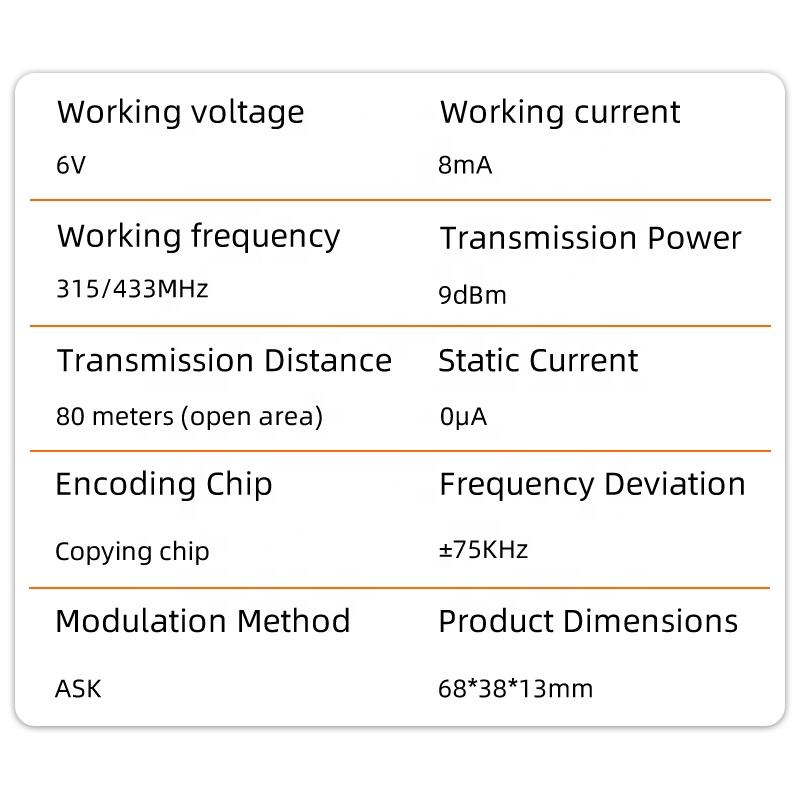Viewport: 800px width, 800px height.
Task: Select the Copying chip value
Action: pyautogui.click(x=132, y=551)
